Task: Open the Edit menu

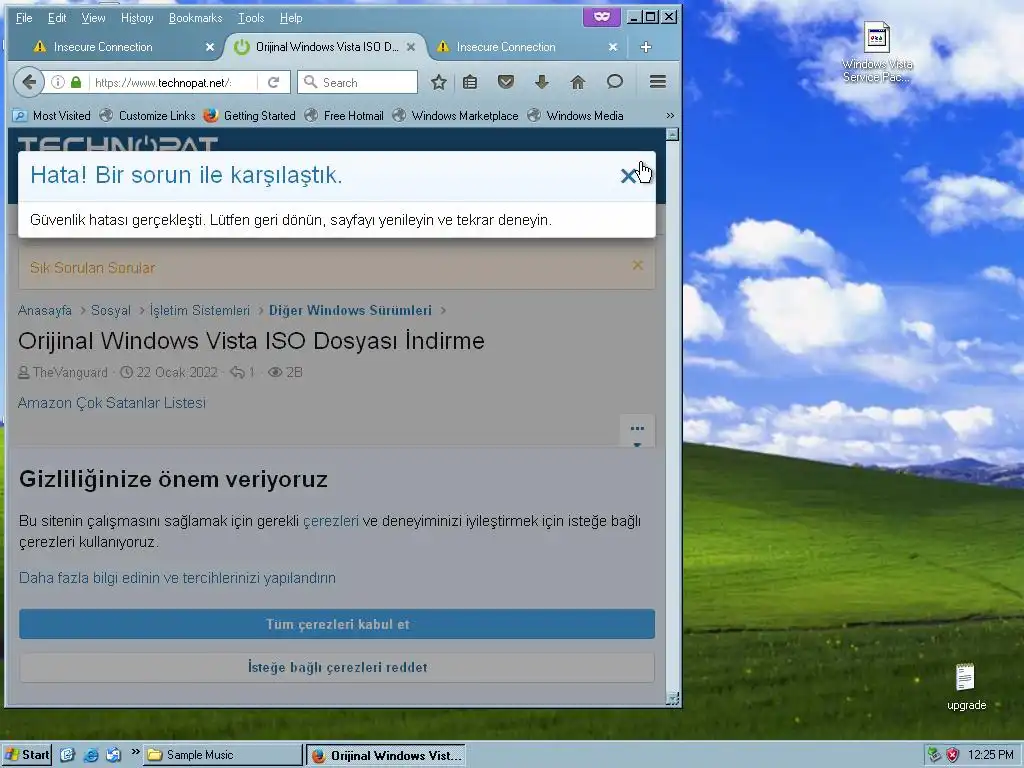Action: (57, 18)
